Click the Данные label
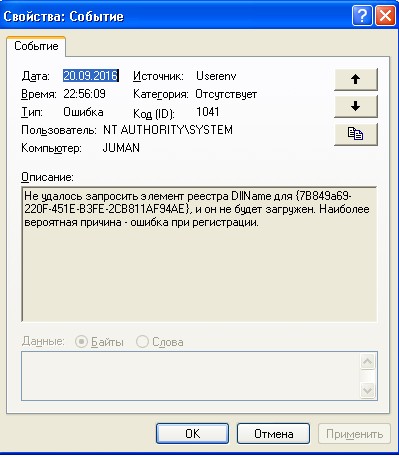Image resolution: width=399 pixels, height=458 pixels. [43, 341]
